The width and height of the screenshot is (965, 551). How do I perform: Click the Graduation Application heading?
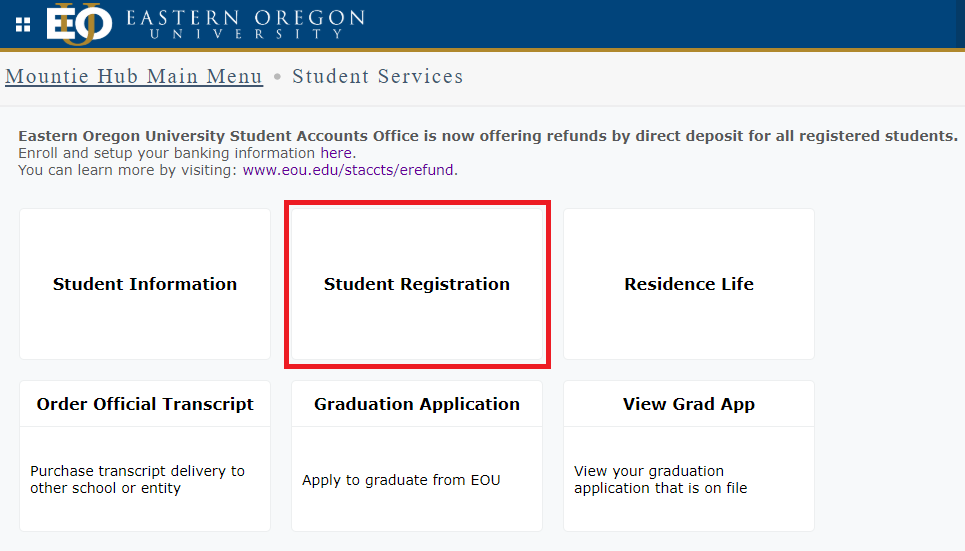coord(417,404)
